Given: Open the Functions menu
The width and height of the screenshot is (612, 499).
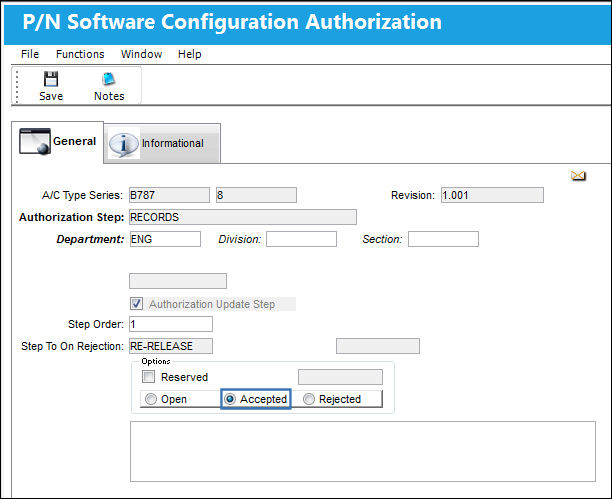Looking at the screenshot, I should pos(80,54).
